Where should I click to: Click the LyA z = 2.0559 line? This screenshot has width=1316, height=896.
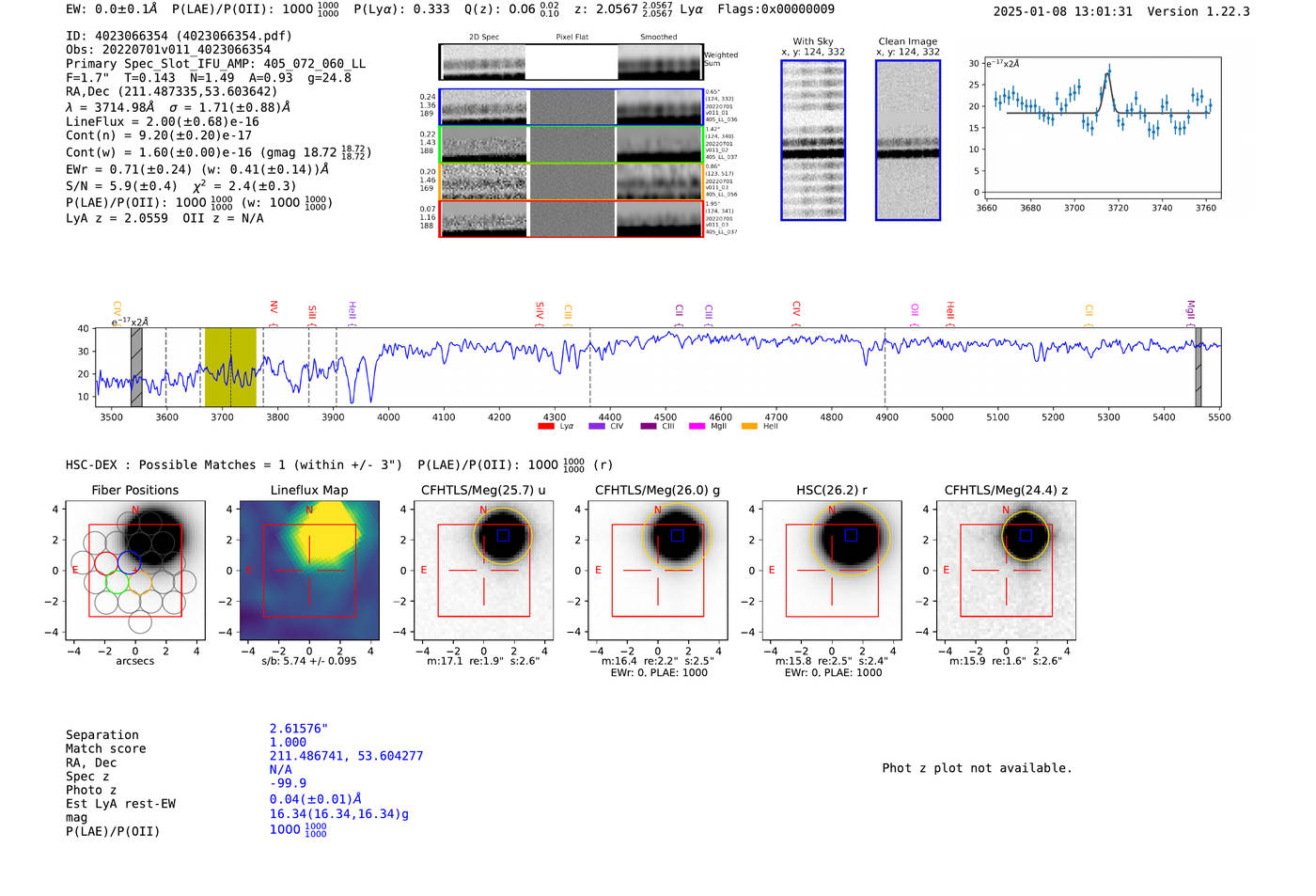pyautogui.click(x=117, y=218)
